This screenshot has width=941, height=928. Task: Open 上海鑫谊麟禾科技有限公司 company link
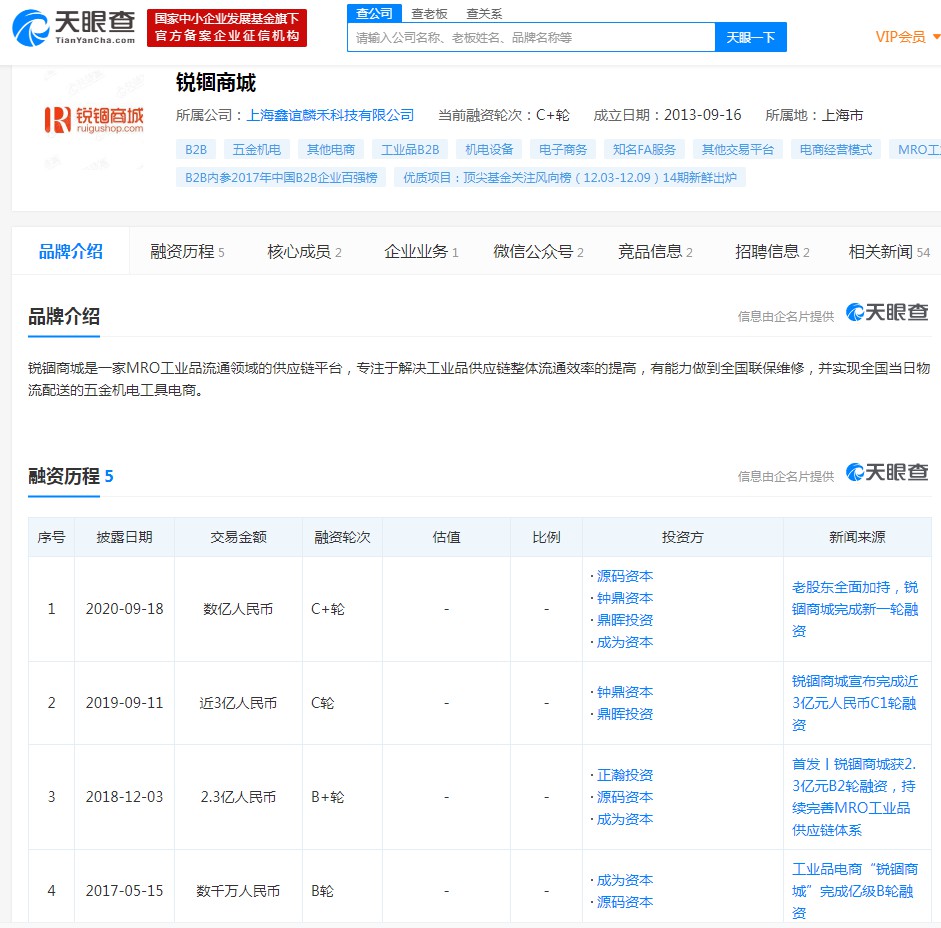[x=330, y=115]
